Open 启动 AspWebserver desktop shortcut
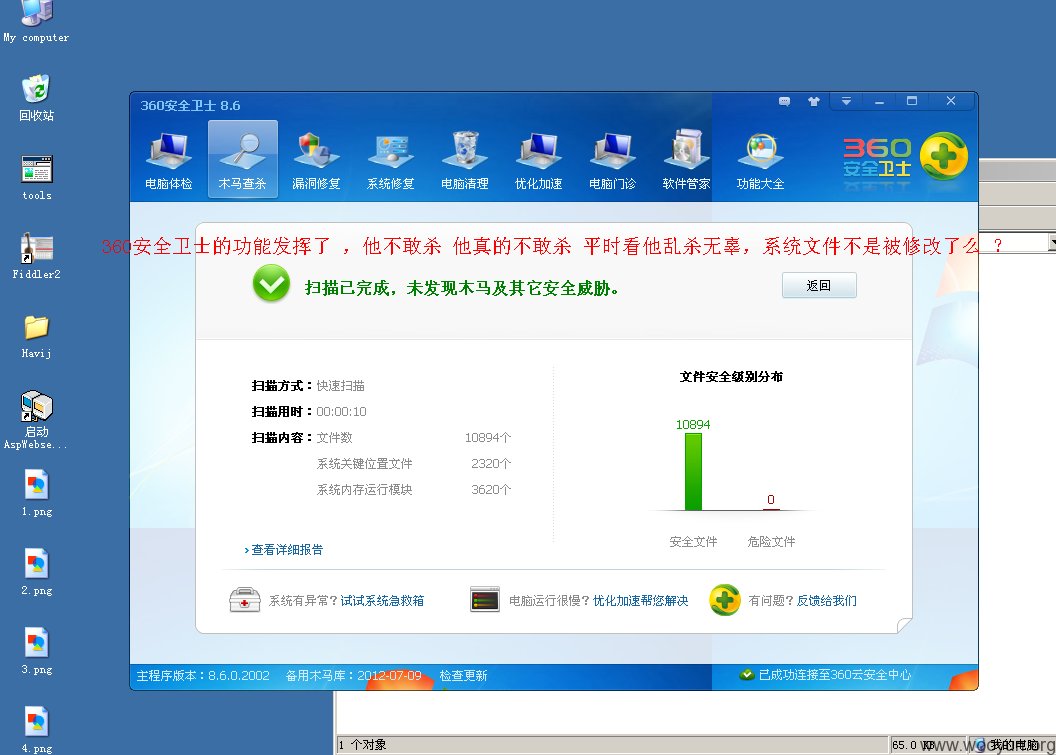 pos(36,419)
